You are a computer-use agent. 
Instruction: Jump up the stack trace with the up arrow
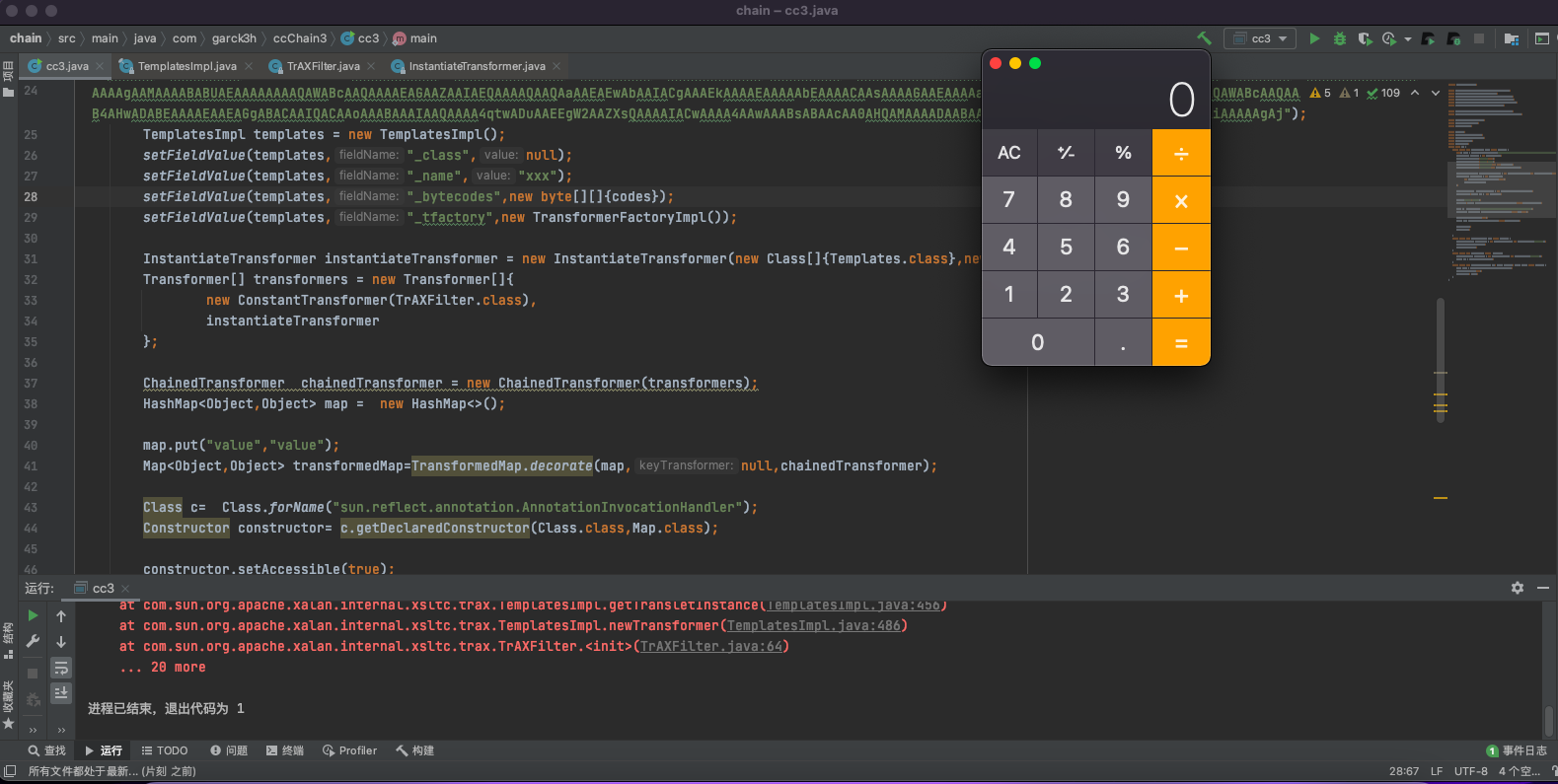pyautogui.click(x=61, y=615)
